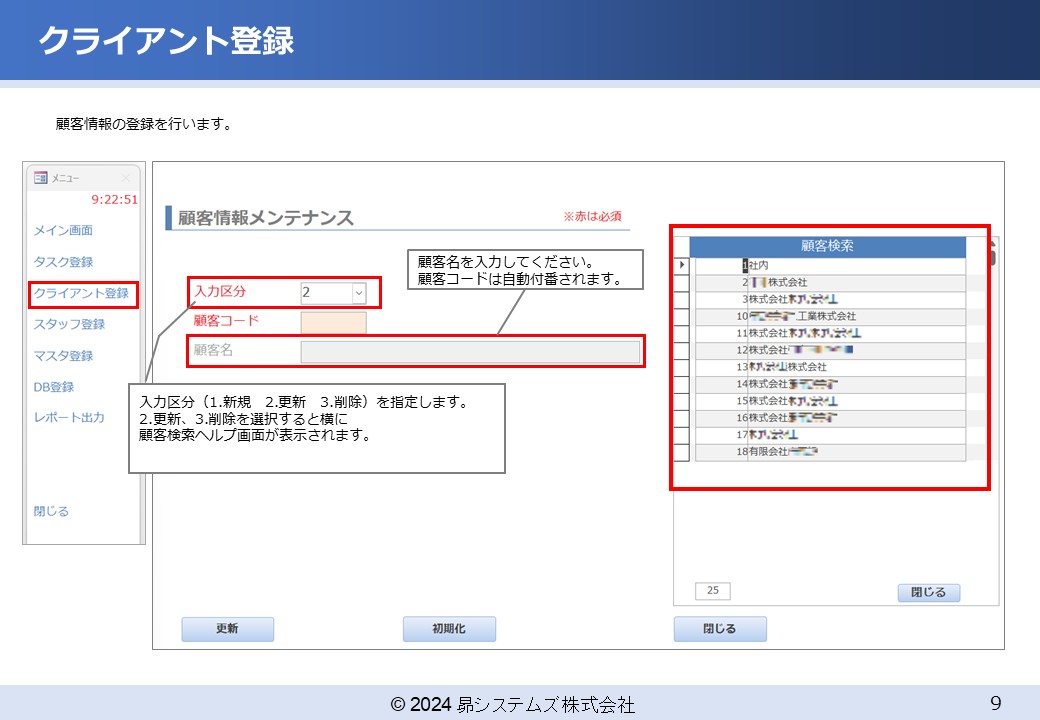Viewport: 1040px width, 720px height.
Task: Open the 入力区分 dropdown
Action: pos(358,293)
